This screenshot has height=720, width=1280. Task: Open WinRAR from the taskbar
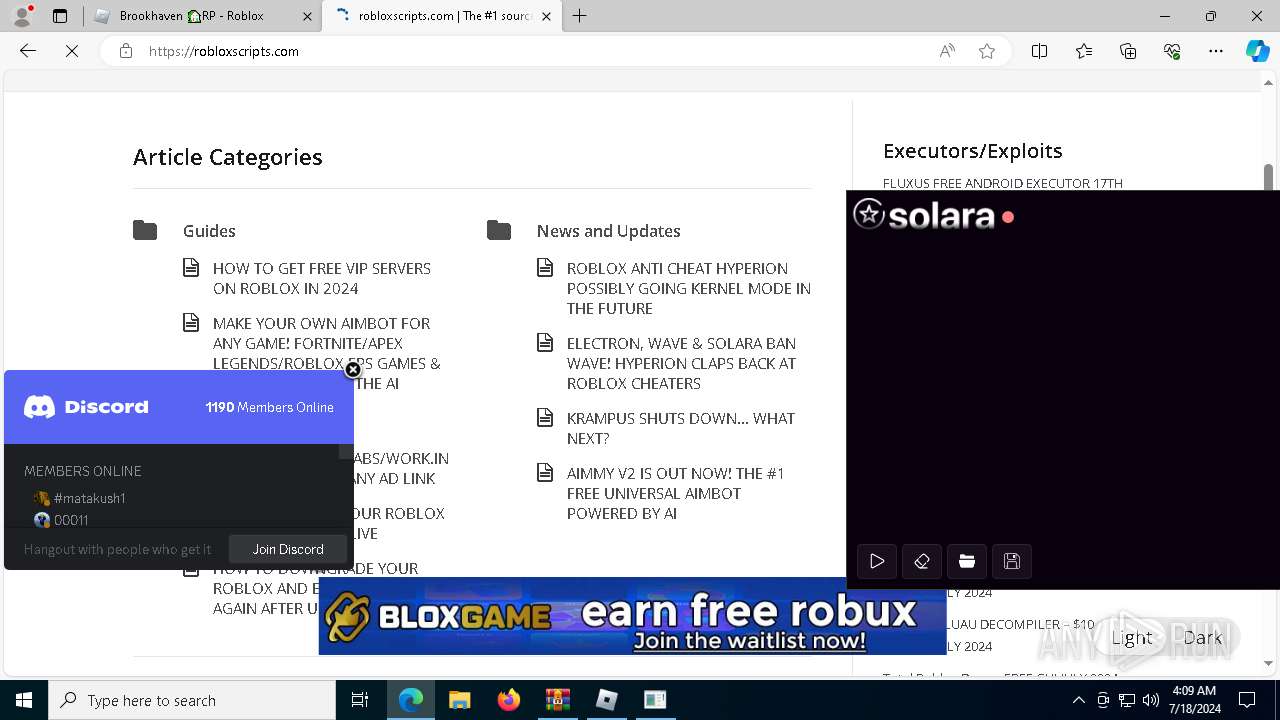coord(557,700)
